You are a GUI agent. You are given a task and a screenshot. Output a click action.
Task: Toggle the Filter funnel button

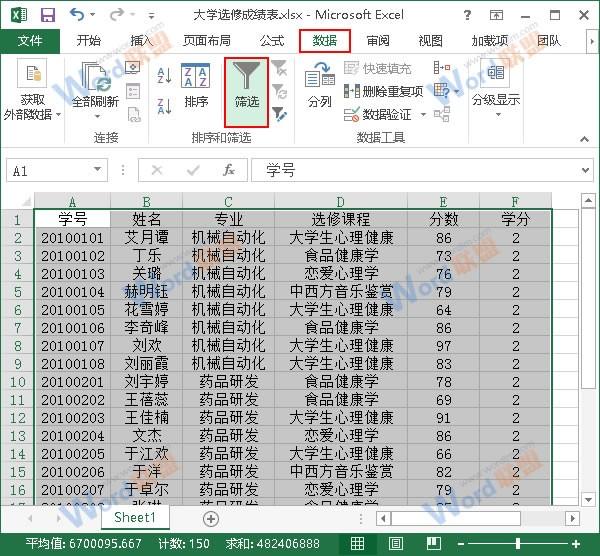pos(246,92)
